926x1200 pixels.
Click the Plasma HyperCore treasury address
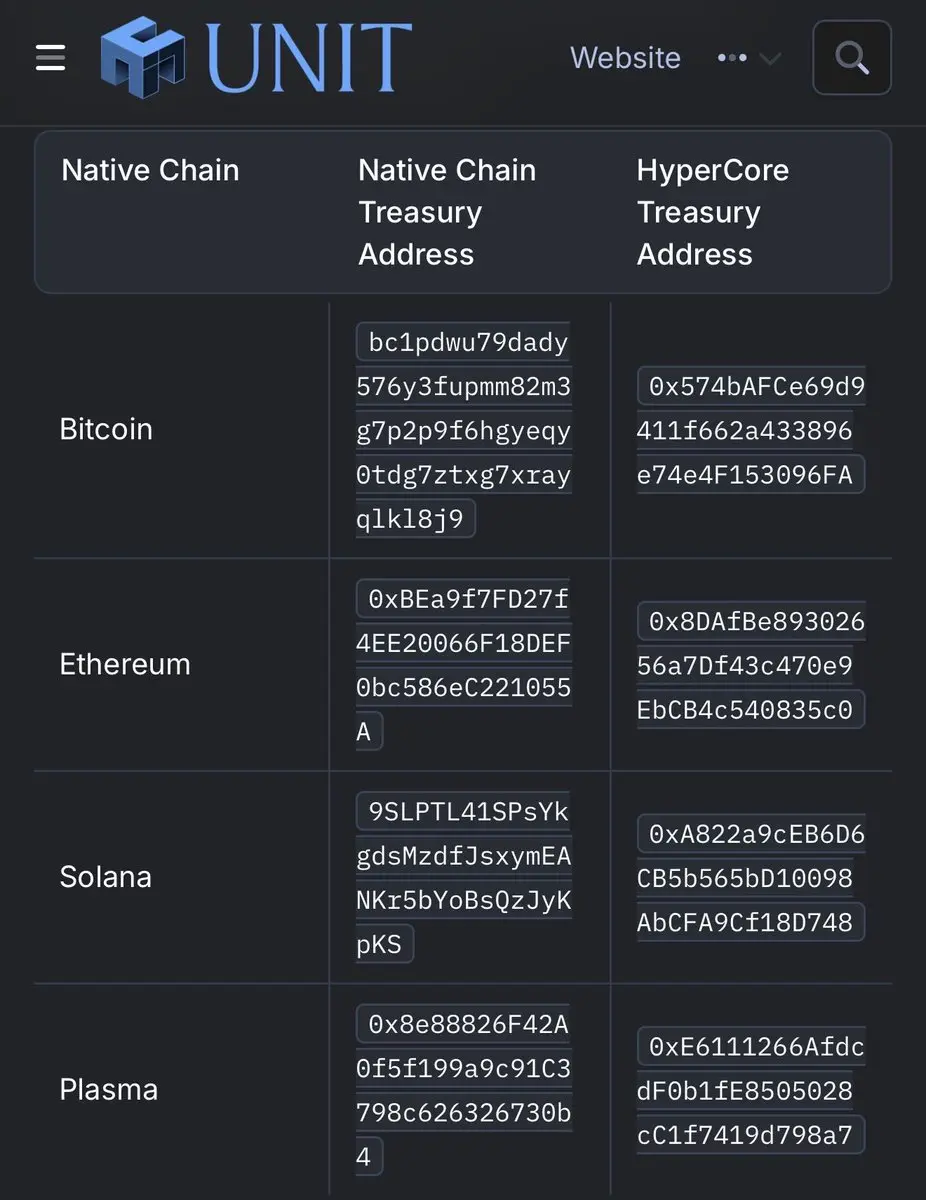pyautogui.click(x=750, y=1090)
